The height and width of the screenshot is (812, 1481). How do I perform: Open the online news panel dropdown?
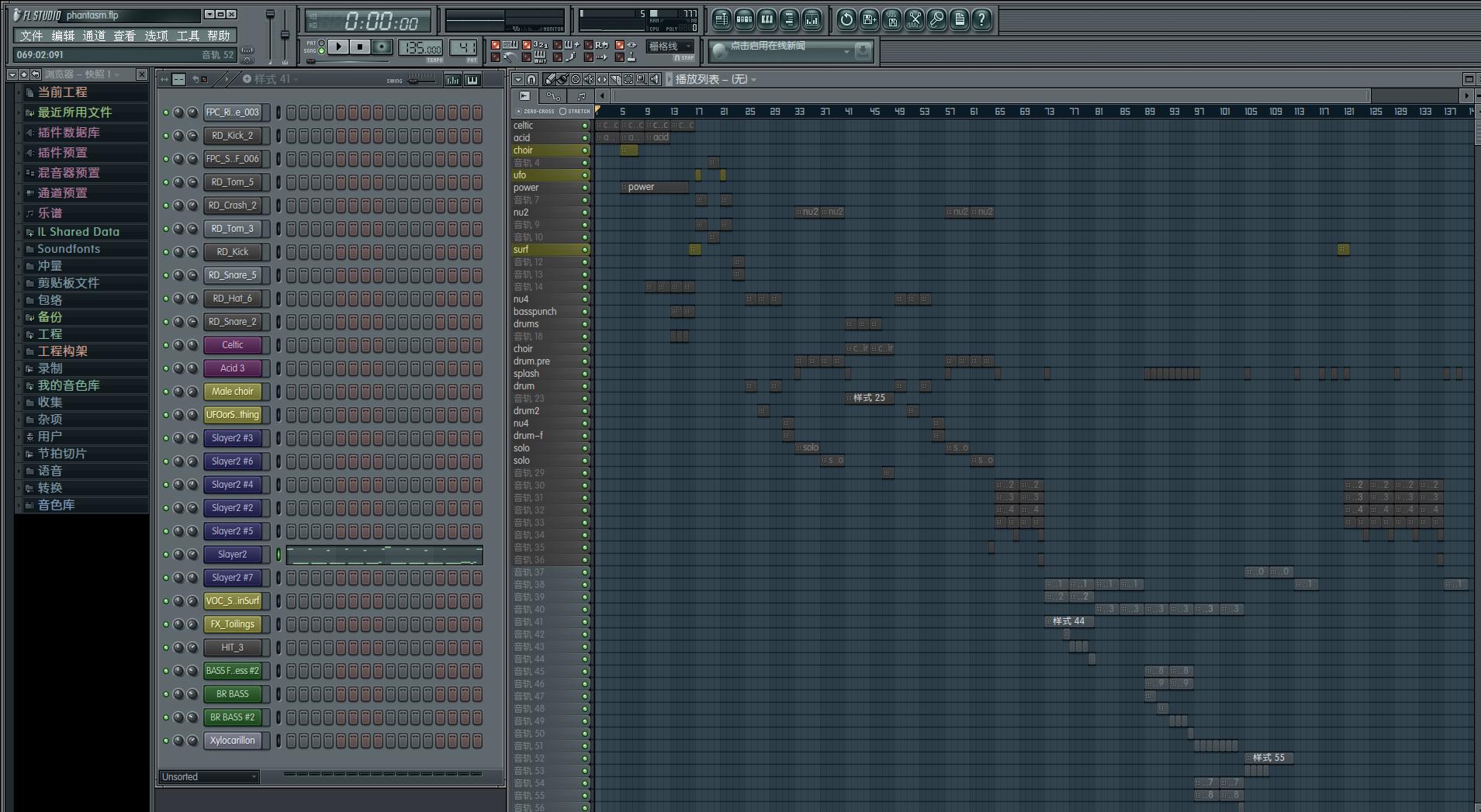(x=846, y=51)
